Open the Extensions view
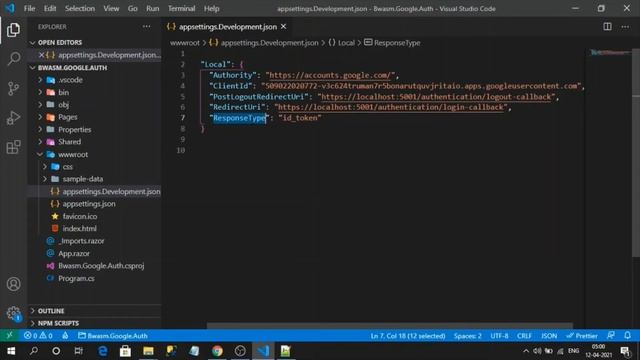The image size is (640, 360). [13, 147]
